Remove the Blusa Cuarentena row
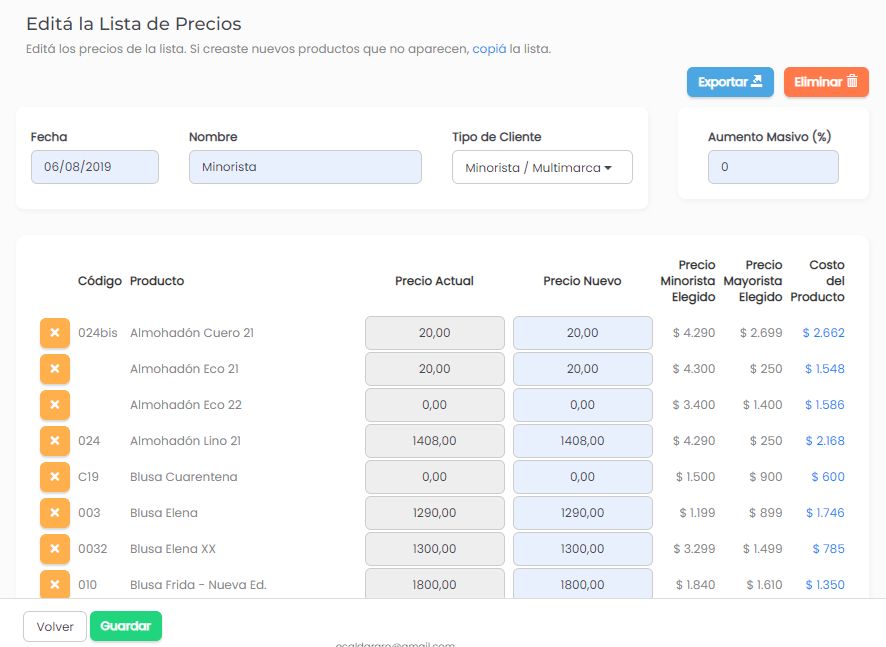 pyautogui.click(x=55, y=477)
